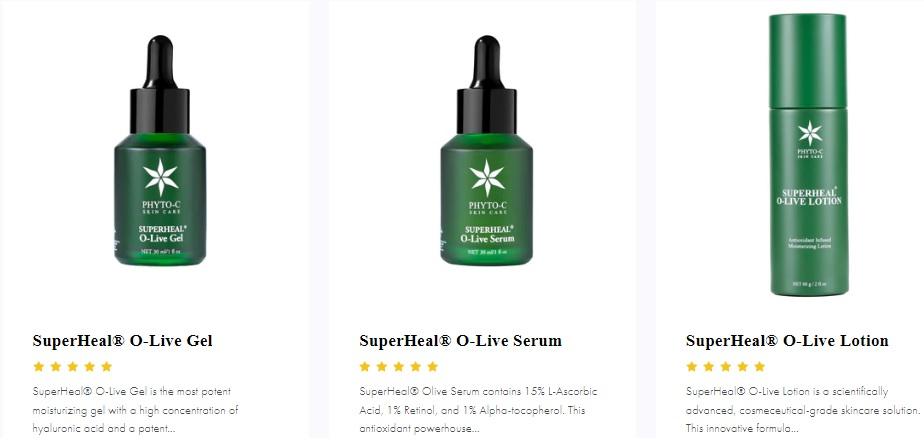Click the O-Live Gel description text
The image size is (924, 440).
click(x=136, y=410)
